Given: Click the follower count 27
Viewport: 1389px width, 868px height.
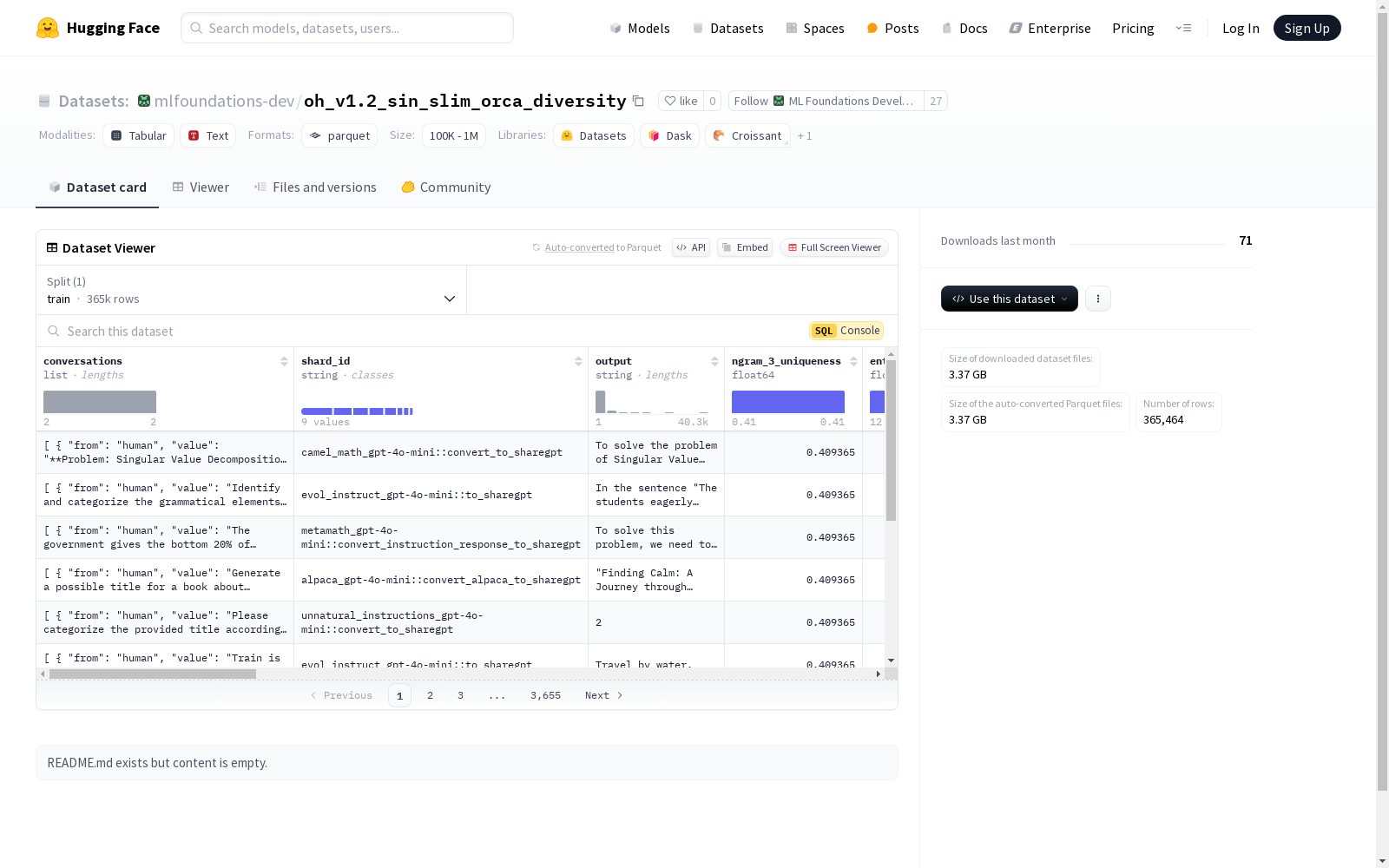Looking at the screenshot, I should (x=936, y=101).
